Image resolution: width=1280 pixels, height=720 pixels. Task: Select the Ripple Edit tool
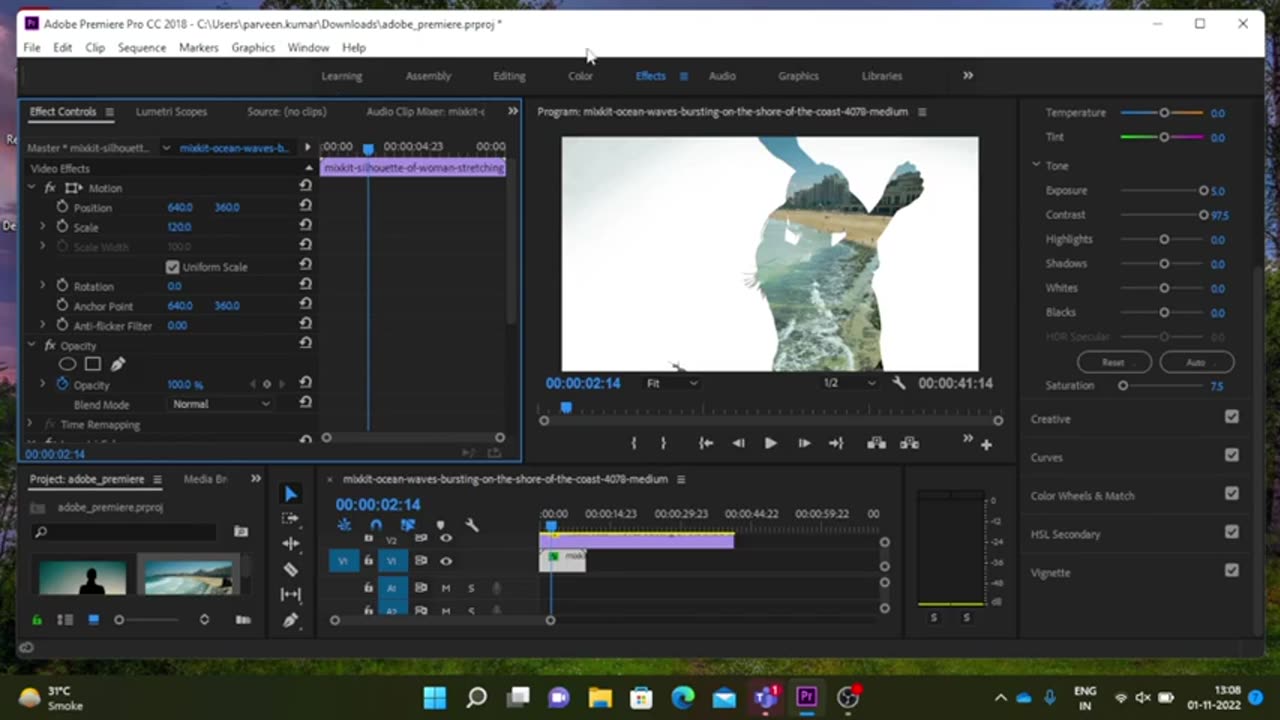click(x=290, y=543)
